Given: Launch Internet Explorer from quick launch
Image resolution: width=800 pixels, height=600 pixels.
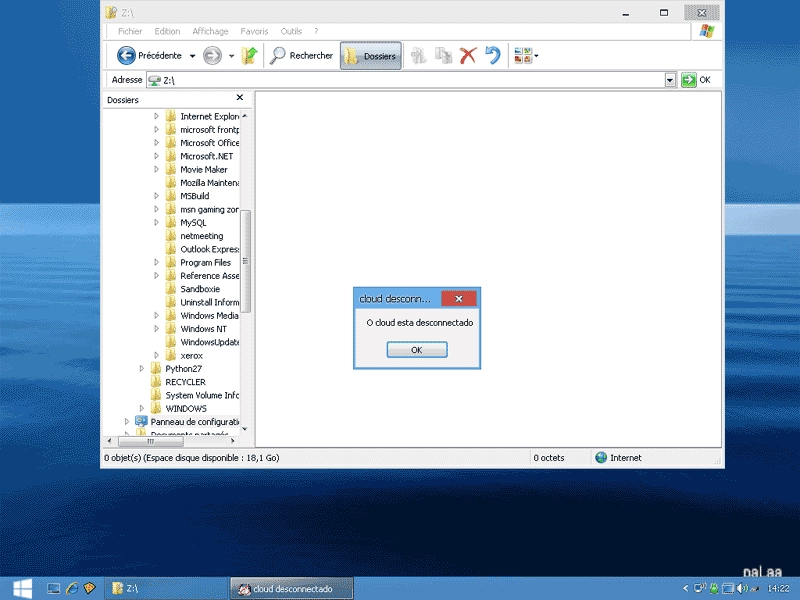Looking at the screenshot, I should [x=72, y=589].
